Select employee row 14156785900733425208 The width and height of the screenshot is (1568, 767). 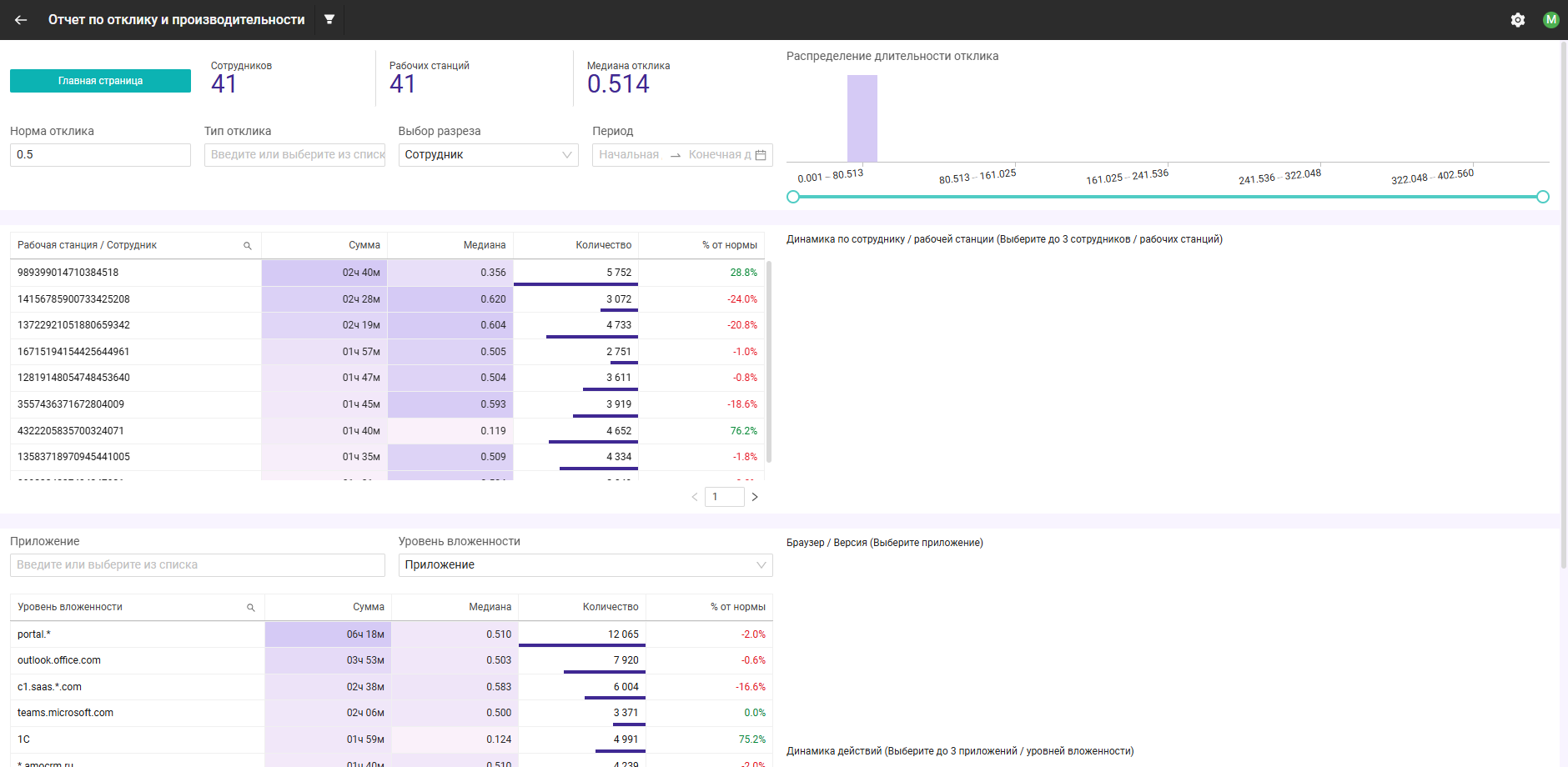pyautogui.click(x=387, y=299)
